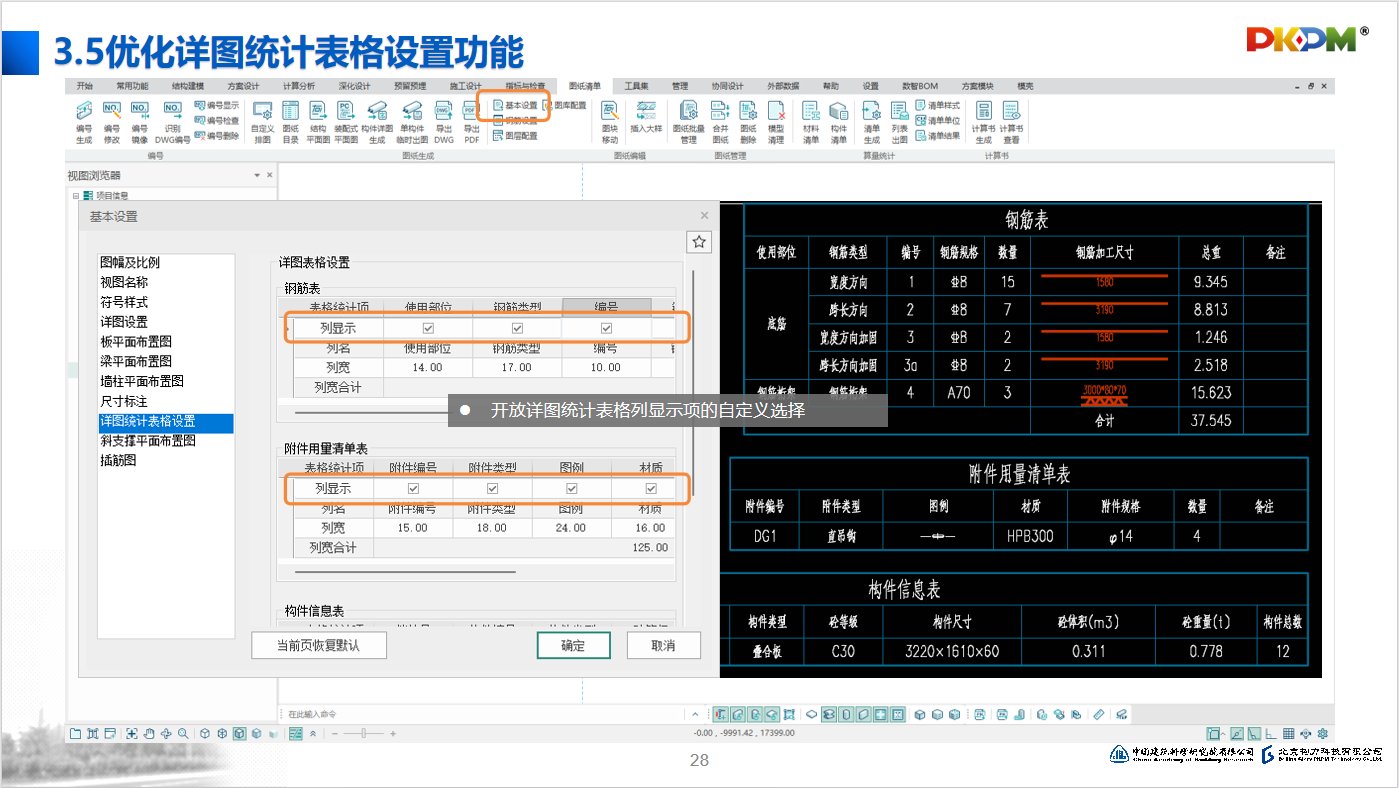Collapse the 项目信息 tree node

pos(75,196)
